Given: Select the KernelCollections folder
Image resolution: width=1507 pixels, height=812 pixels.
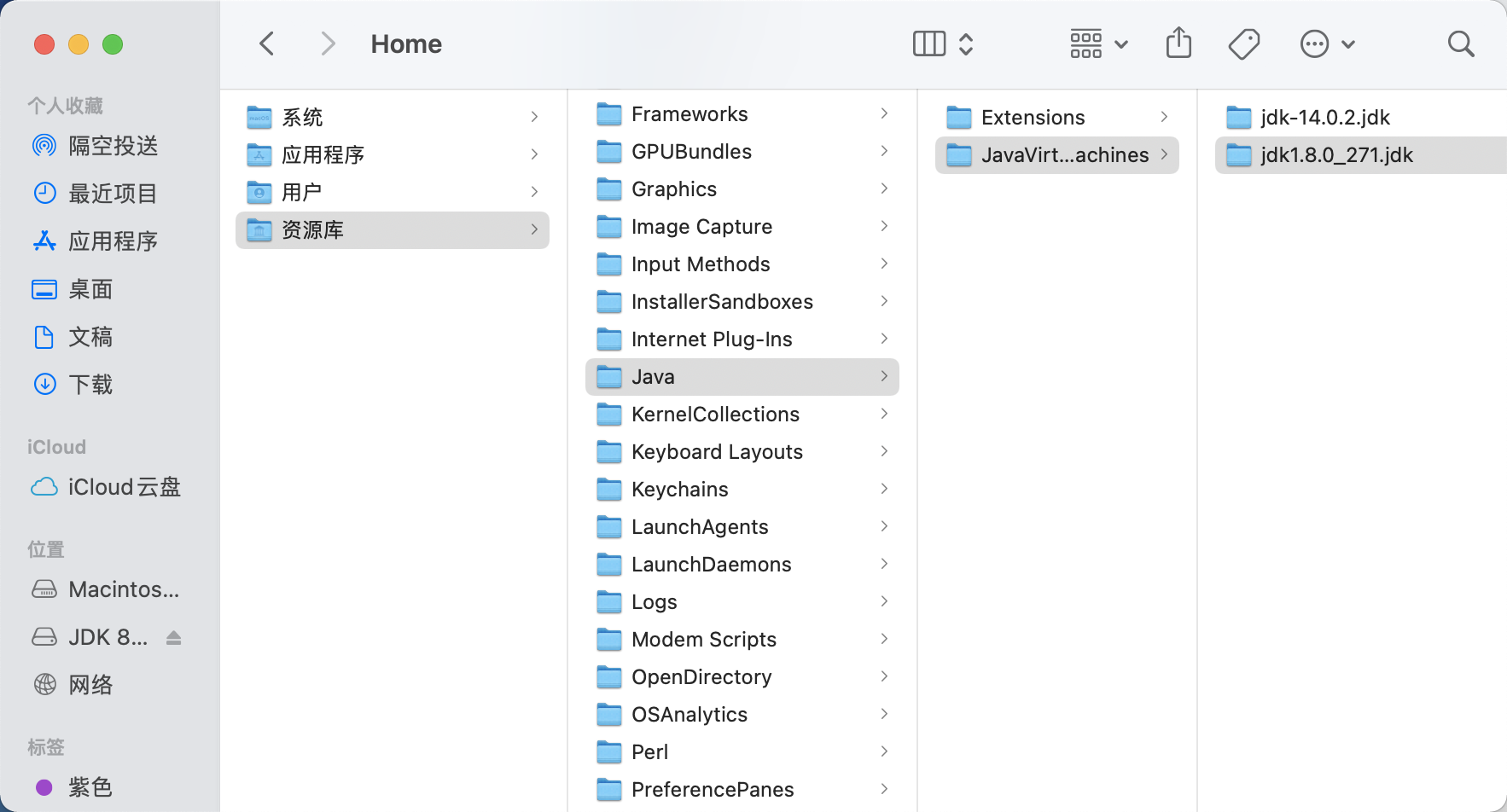Looking at the screenshot, I should click(x=742, y=414).
